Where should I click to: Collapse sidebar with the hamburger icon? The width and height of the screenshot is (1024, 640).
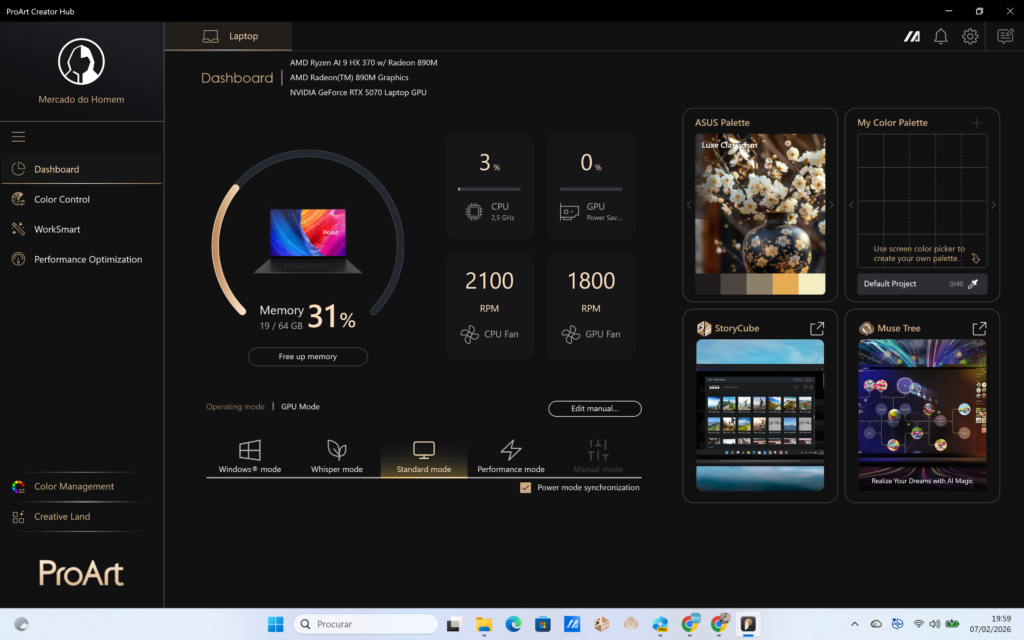coord(18,136)
